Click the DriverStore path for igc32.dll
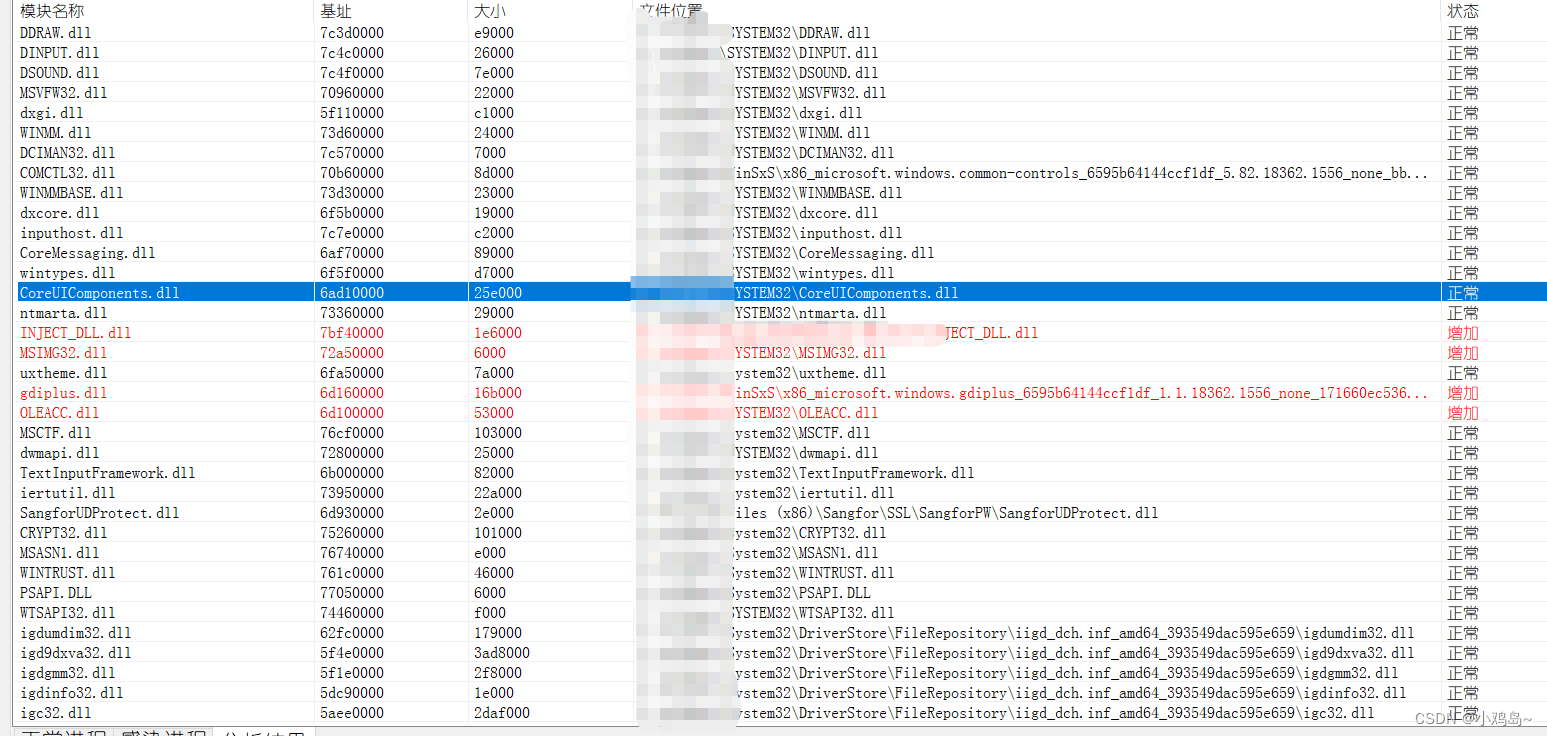This screenshot has height=736, width=1547. [x=1051, y=712]
